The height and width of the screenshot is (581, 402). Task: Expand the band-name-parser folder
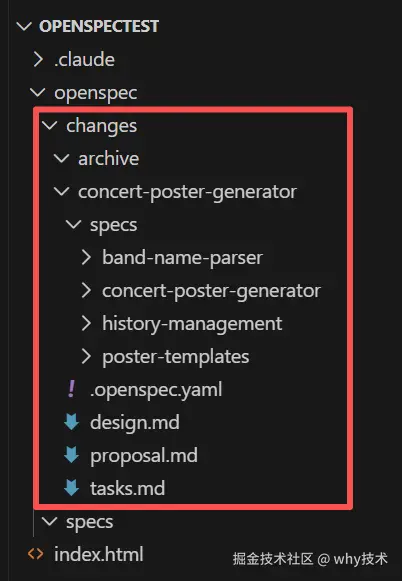tap(86, 257)
